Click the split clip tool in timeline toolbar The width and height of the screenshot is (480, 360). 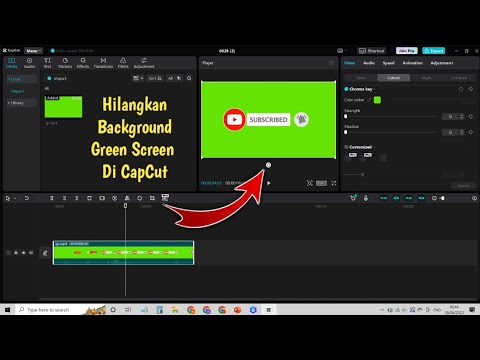pyautogui.click(x=52, y=198)
